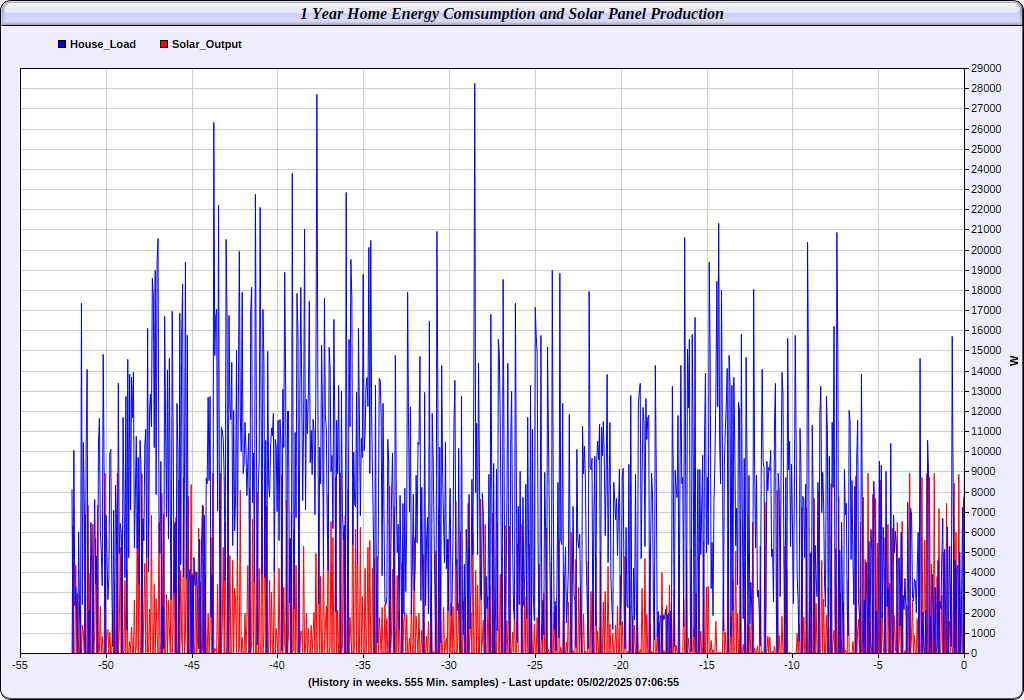
Task: Click the red Solar_Output legend swatch
Action: pyautogui.click(x=164, y=44)
